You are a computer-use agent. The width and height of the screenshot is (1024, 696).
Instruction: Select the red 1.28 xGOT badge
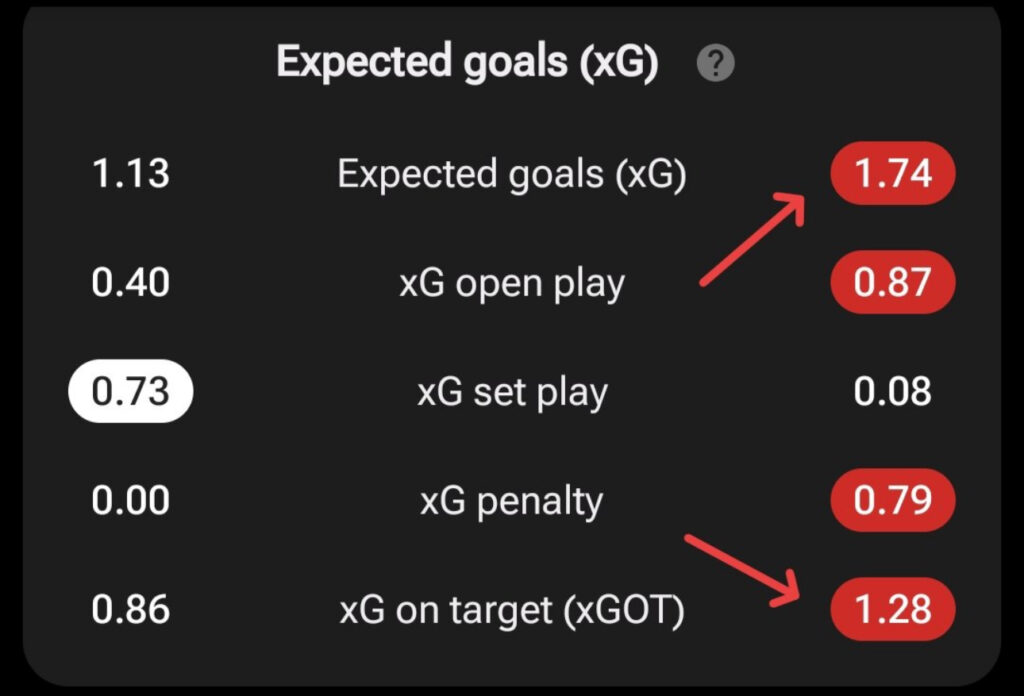tap(892, 608)
